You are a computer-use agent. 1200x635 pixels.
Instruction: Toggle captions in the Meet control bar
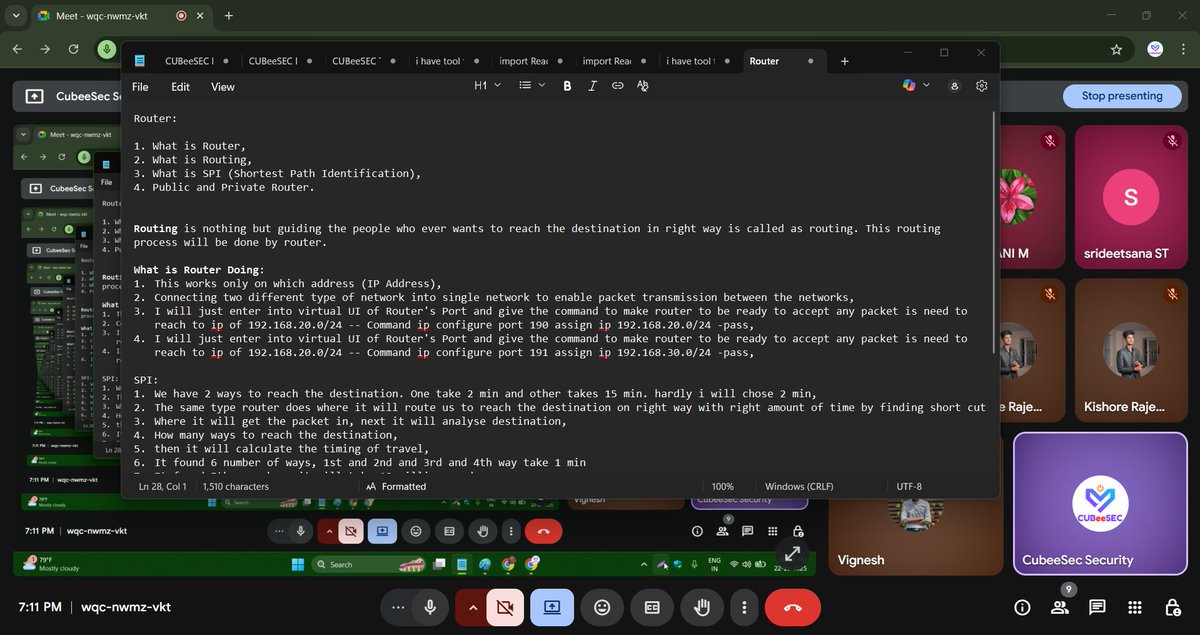click(x=651, y=607)
